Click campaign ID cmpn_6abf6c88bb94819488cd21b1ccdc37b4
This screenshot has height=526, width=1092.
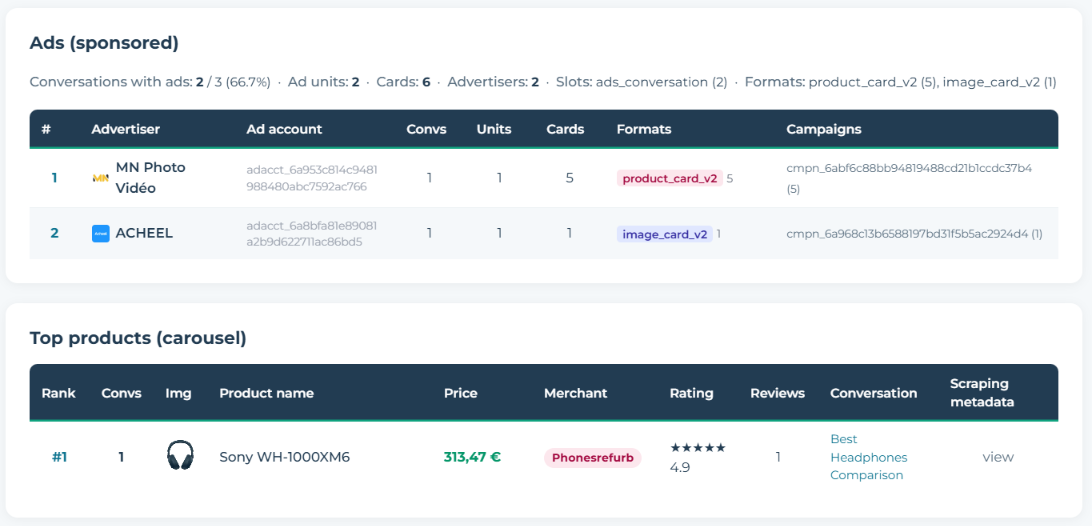point(909,169)
